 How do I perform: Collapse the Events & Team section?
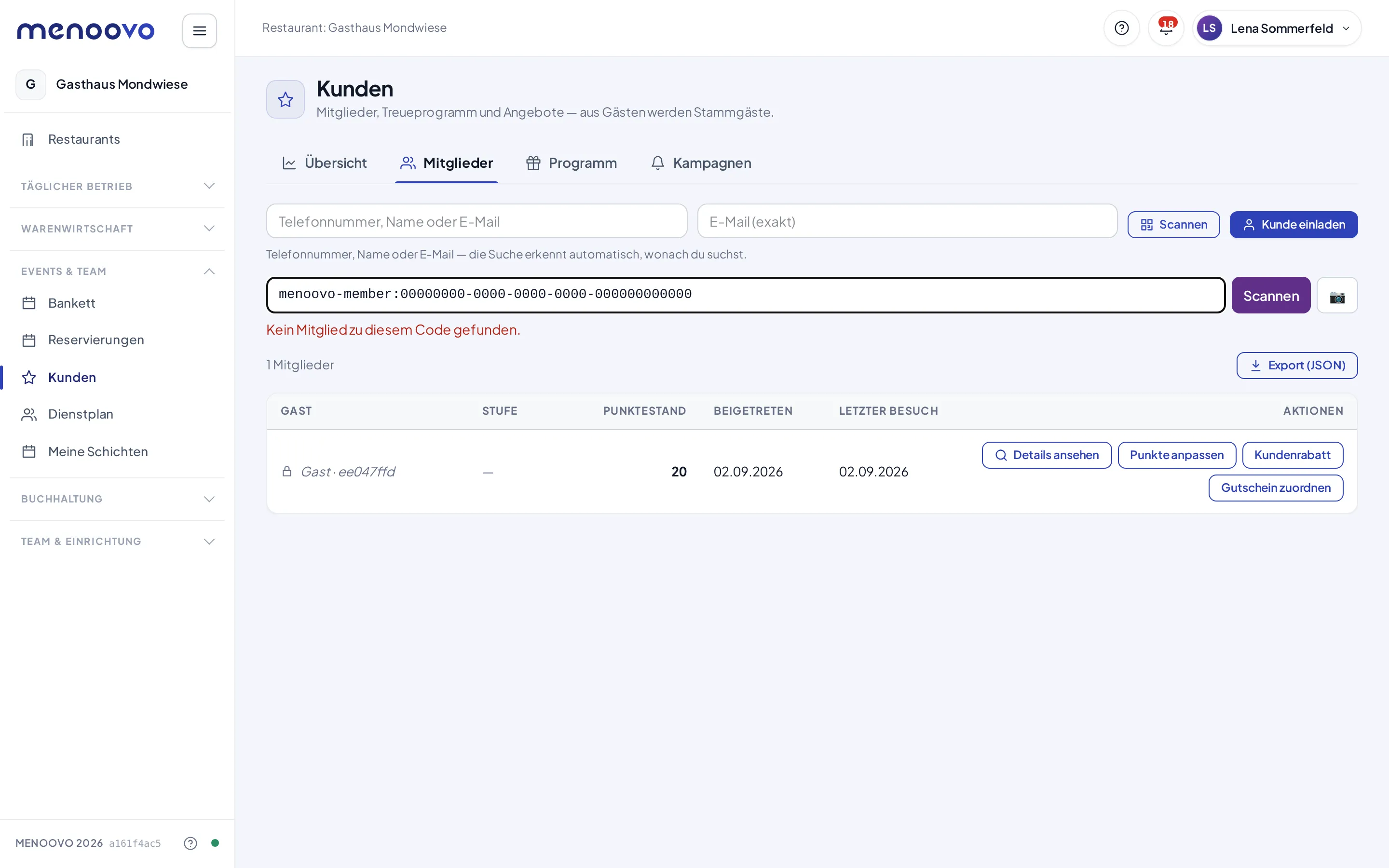(117, 271)
